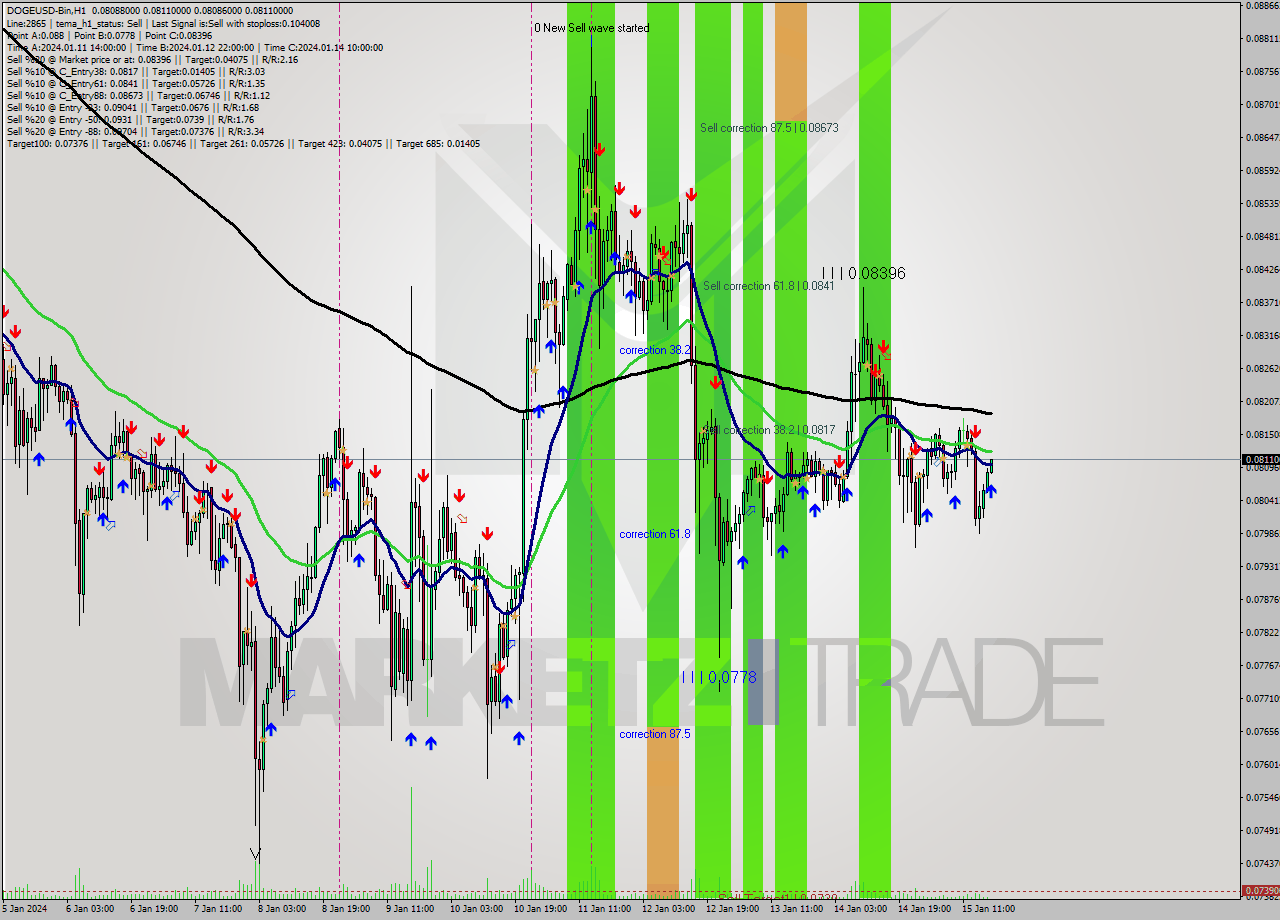The image size is (1280, 920).
Task: Click the 0.07986 price axis label
Action: [1263, 533]
